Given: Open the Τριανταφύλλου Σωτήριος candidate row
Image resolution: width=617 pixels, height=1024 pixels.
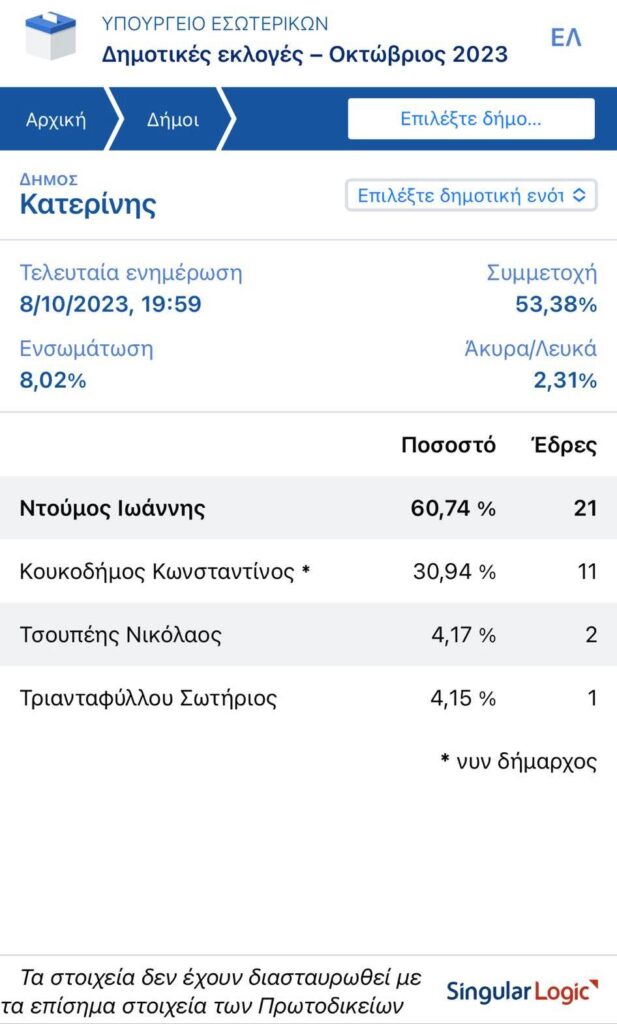Looking at the screenshot, I should (x=308, y=698).
